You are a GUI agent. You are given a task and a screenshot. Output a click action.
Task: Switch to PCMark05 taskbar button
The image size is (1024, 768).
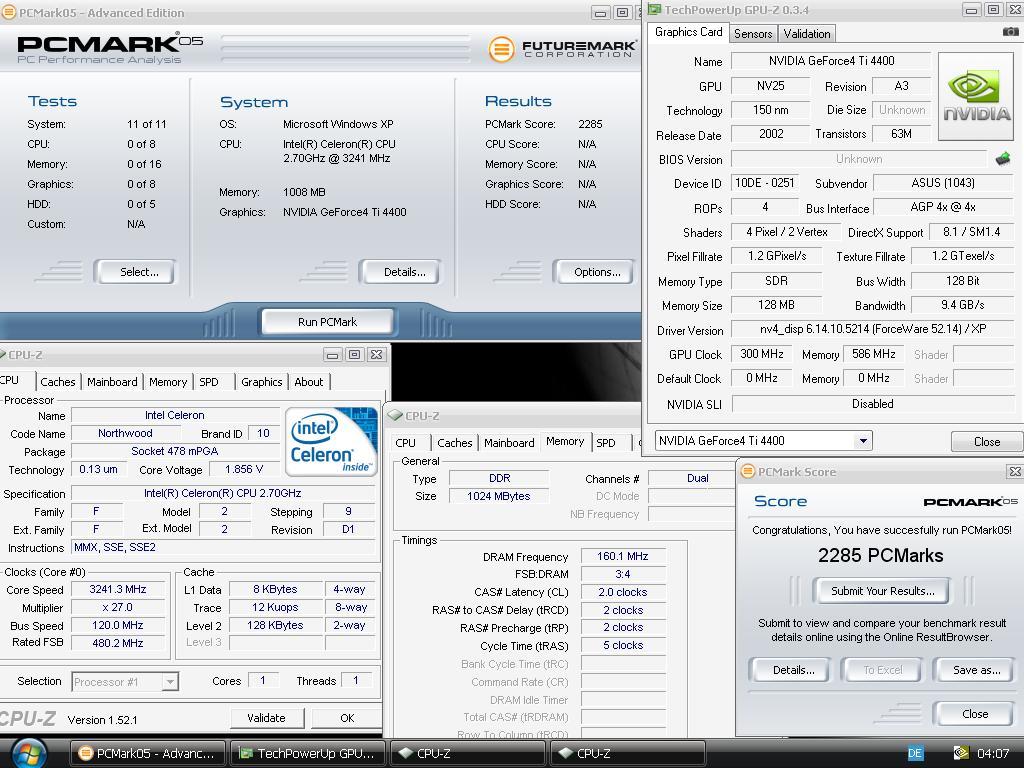[x=148, y=753]
